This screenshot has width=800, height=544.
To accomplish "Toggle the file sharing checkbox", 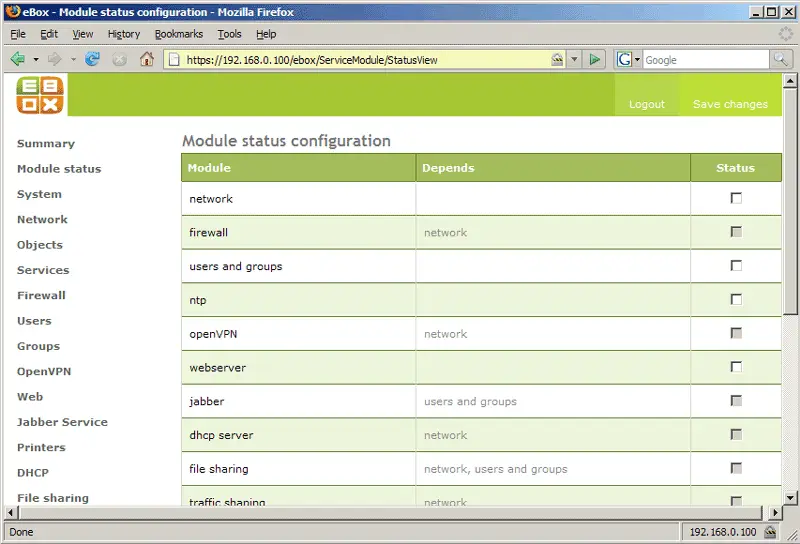I will pyautogui.click(x=736, y=468).
